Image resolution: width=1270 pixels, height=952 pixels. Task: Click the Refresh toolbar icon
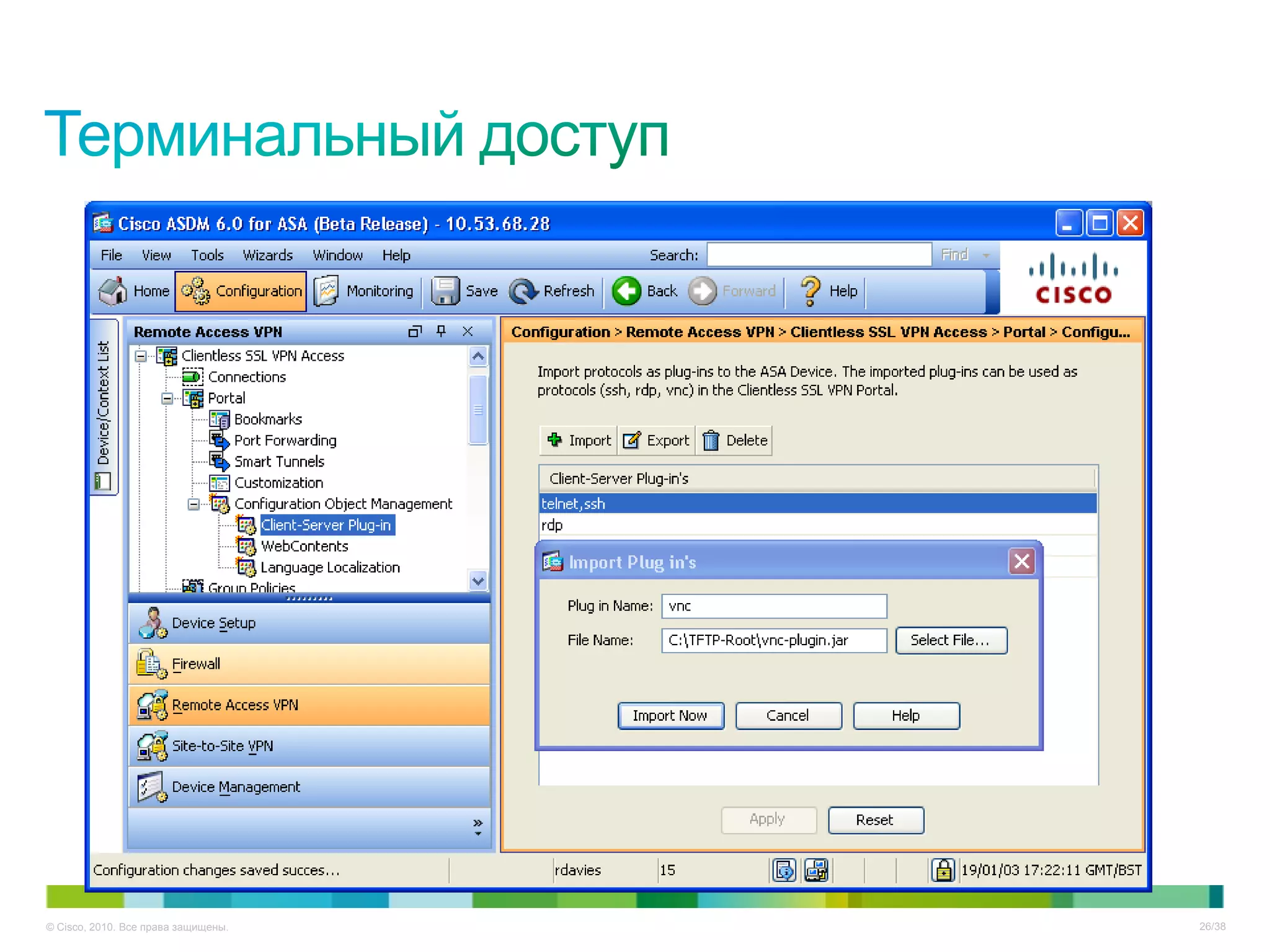[524, 291]
